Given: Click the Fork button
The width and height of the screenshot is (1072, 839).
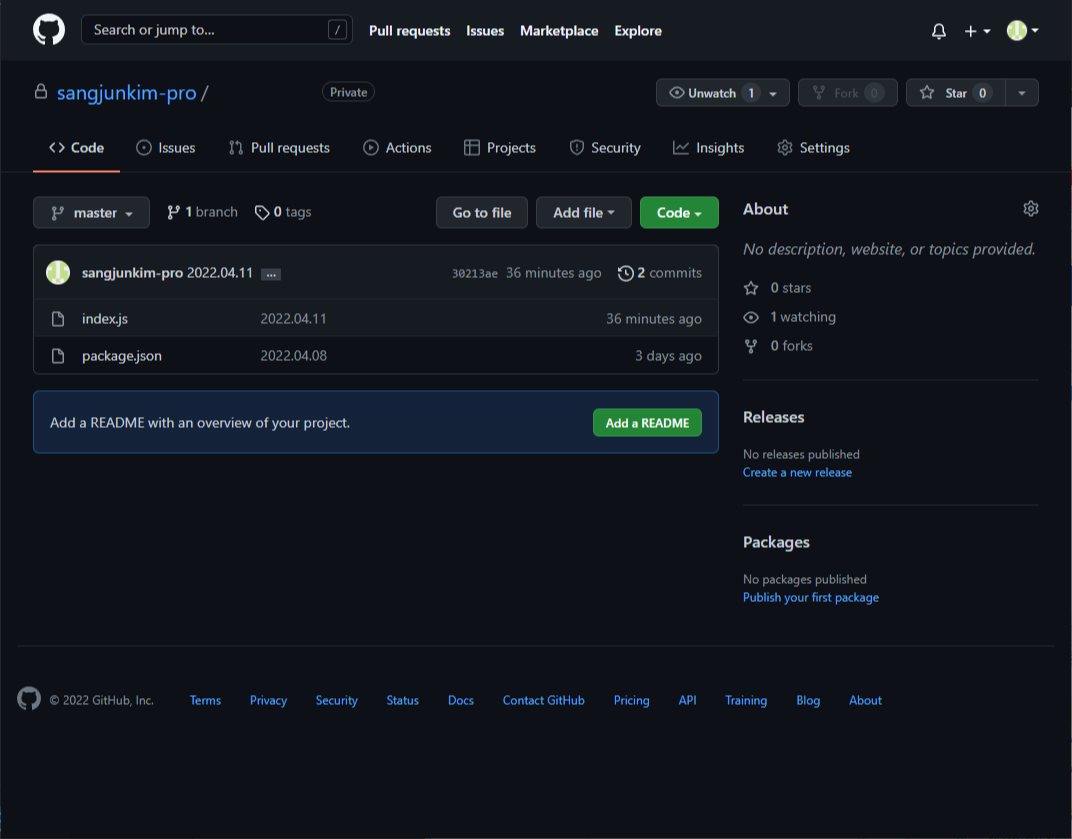Looking at the screenshot, I should point(848,92).
